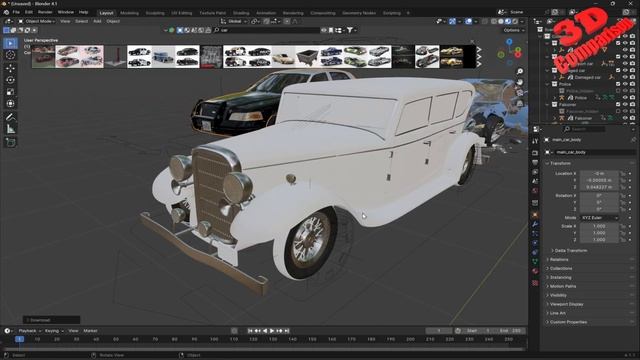
Task: Open the Texture properties tab
Action: (x=535, y=282)
